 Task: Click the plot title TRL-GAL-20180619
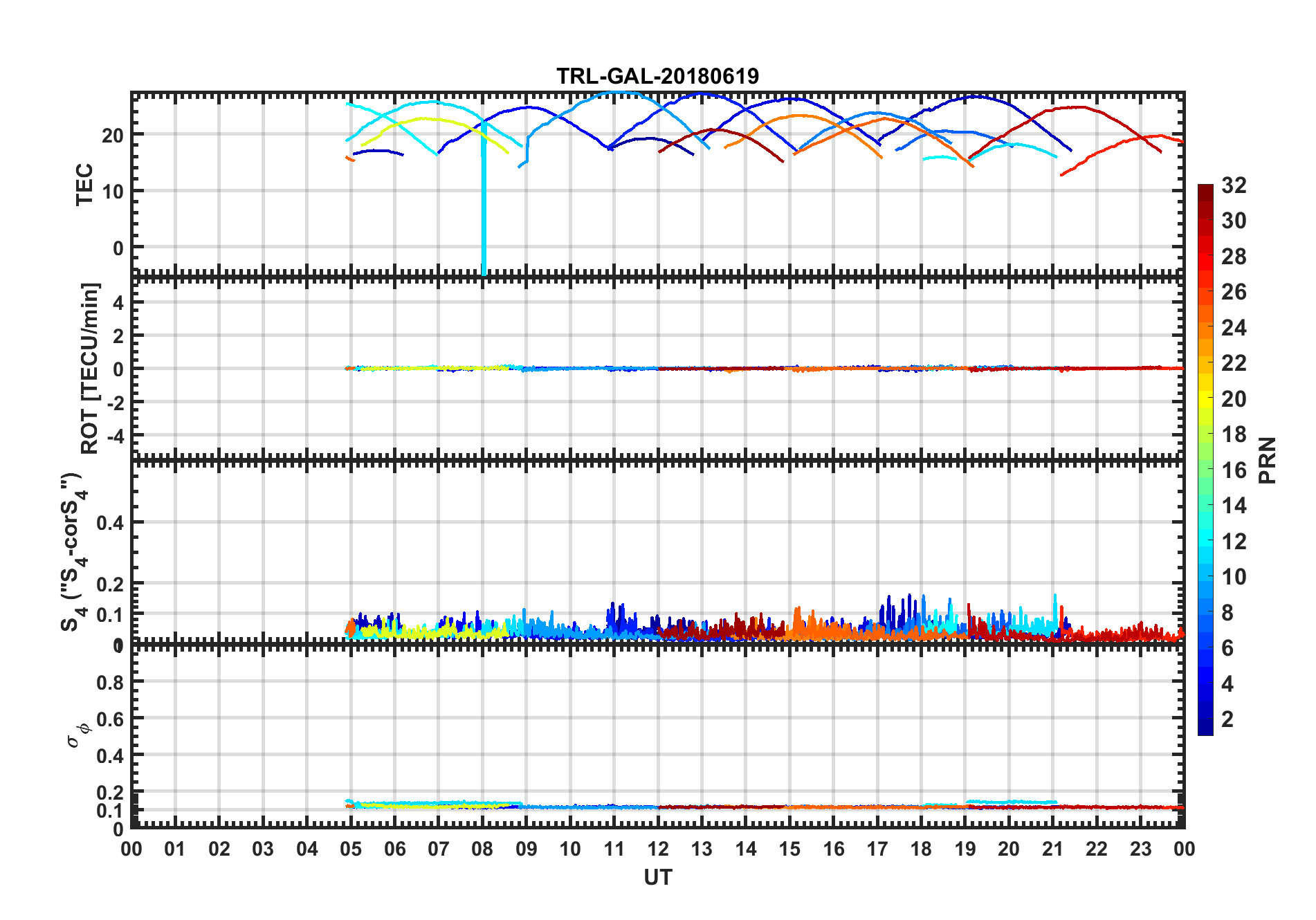pos(657,76)
